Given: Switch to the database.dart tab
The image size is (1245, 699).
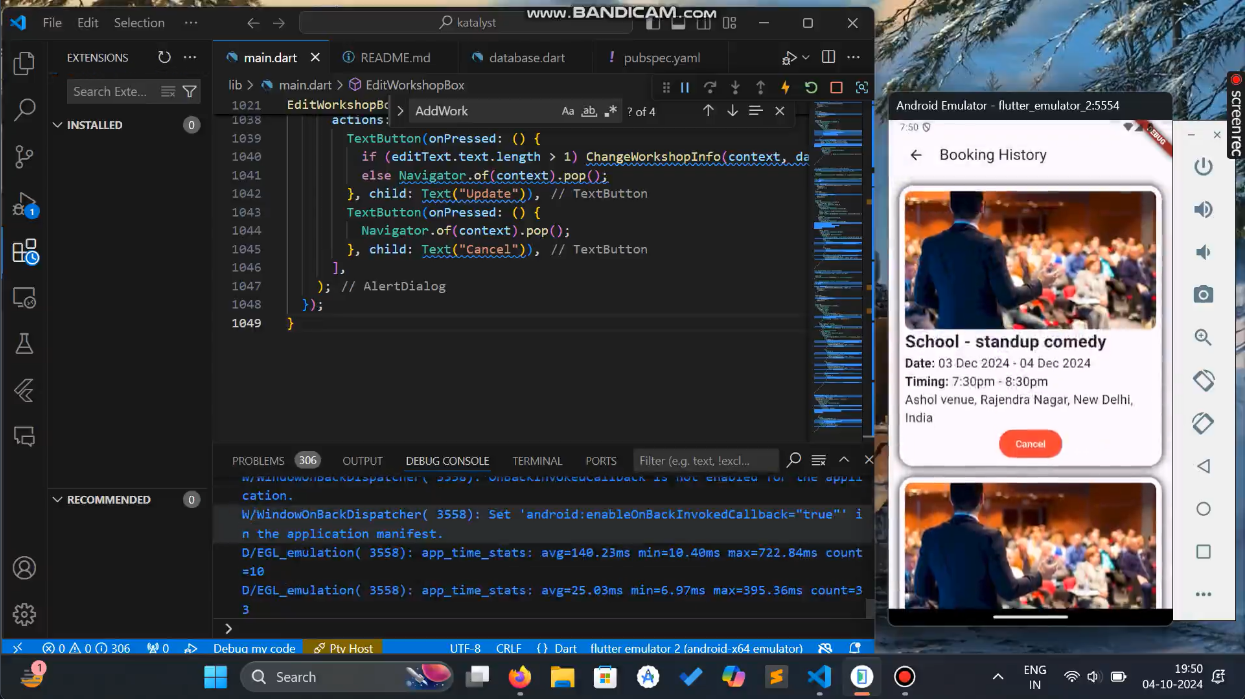Looking at the screenshot, I should 526,58.
